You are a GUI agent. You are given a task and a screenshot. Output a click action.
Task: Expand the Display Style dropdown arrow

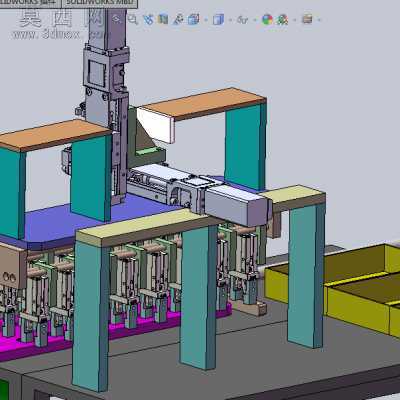[230, 20]
